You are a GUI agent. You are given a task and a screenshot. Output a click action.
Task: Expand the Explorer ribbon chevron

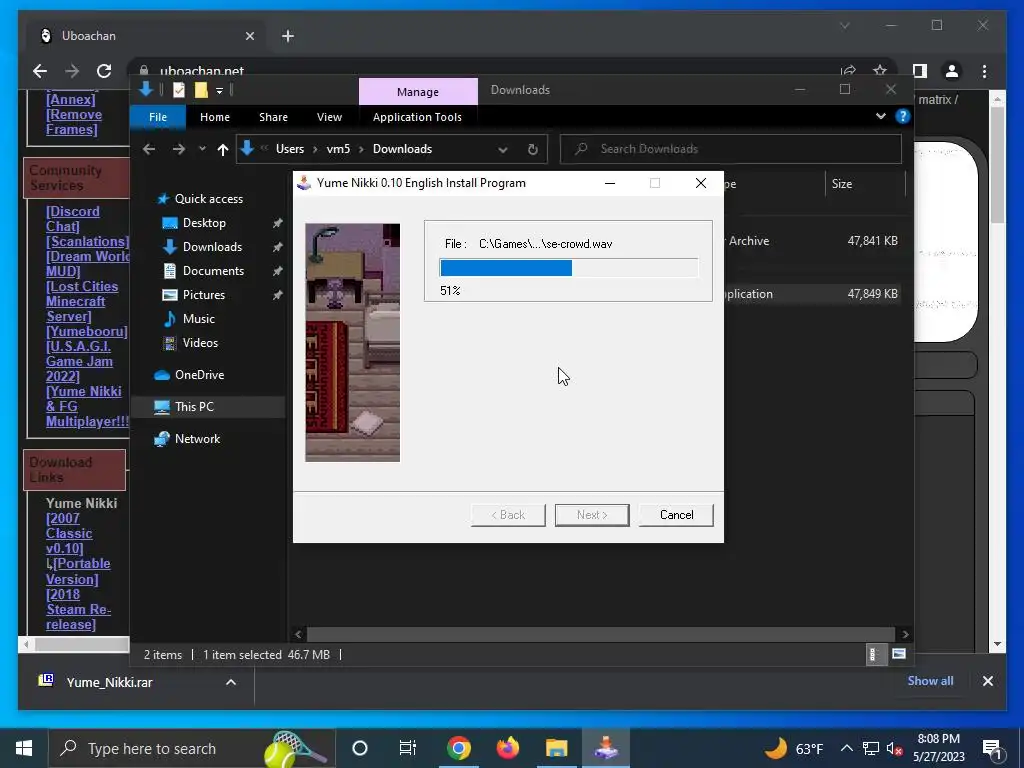881,116
